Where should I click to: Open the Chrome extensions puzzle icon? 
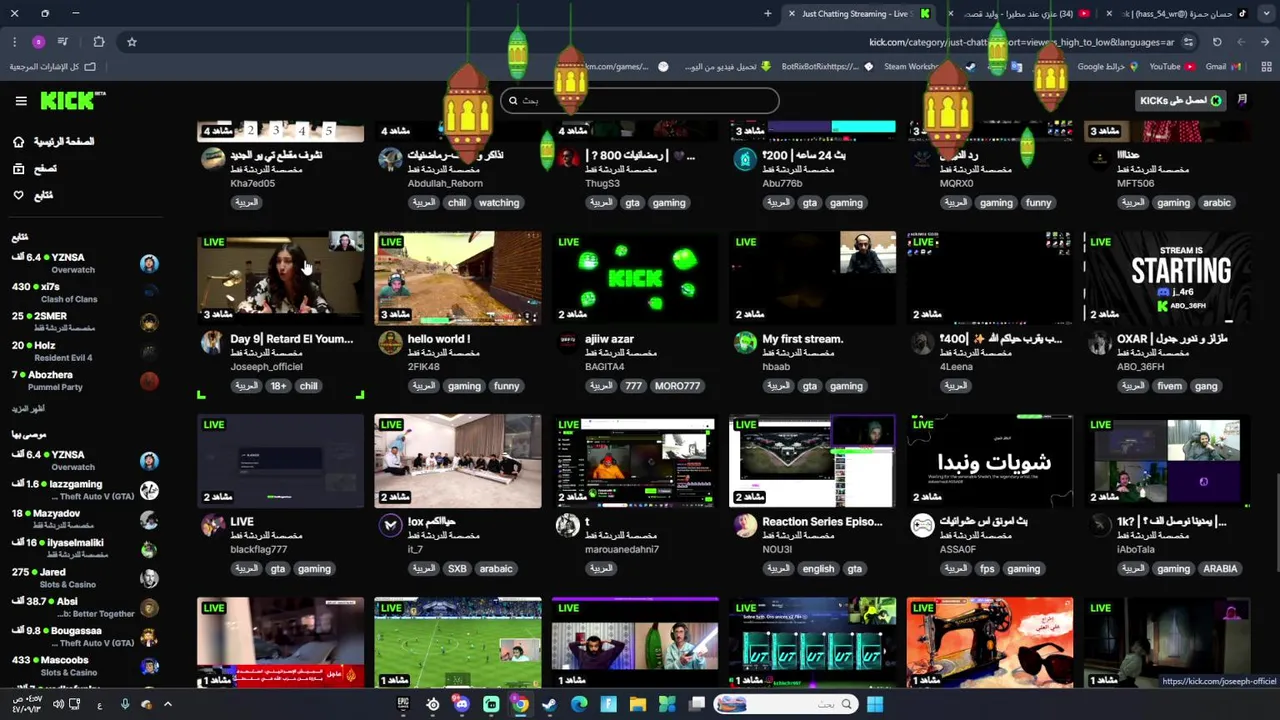tap(98, 42)
